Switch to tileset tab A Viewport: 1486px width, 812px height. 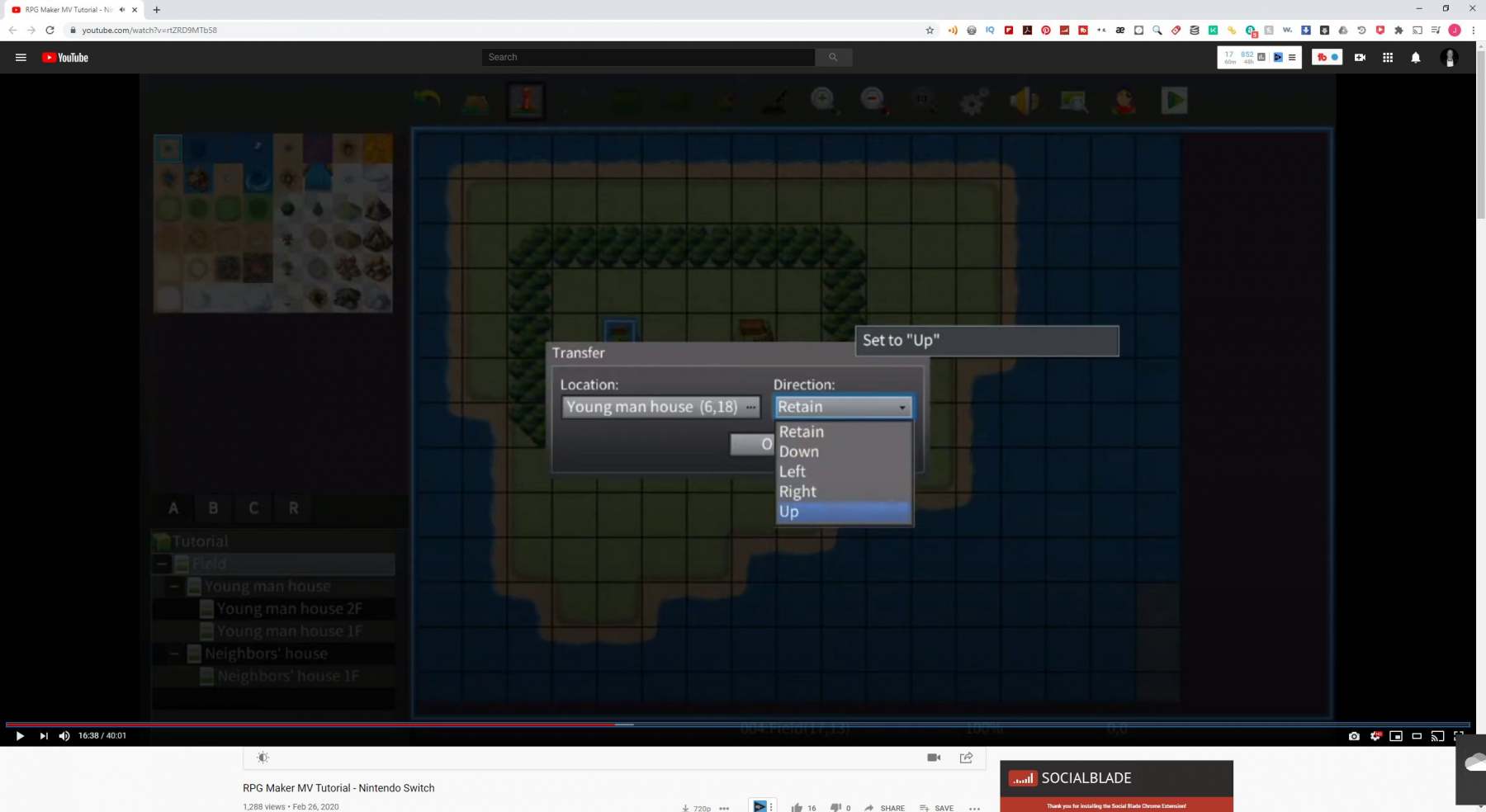pyautogui.click(x=173, y=508)
